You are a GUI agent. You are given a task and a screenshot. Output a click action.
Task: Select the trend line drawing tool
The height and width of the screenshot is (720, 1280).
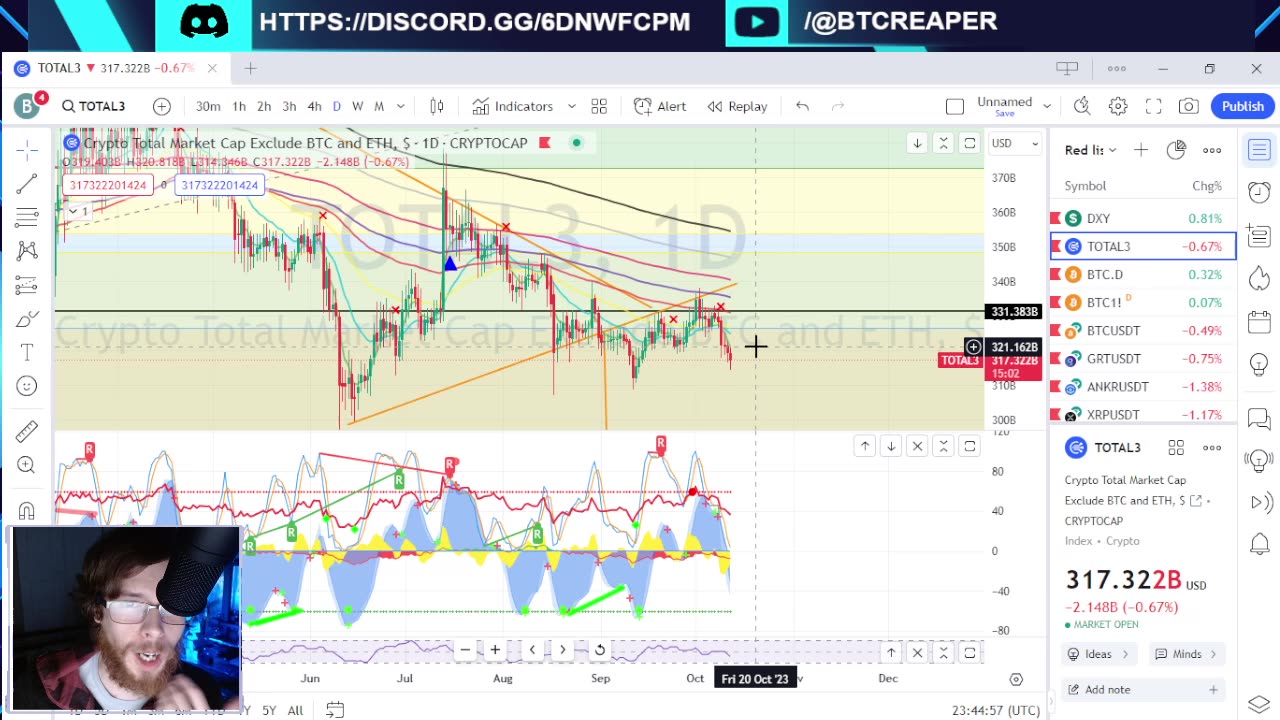click(x=27, y=184)
